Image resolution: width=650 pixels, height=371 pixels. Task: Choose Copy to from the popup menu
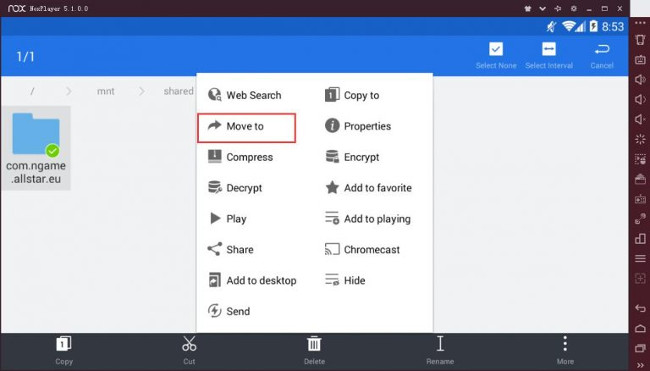tap(352, 95)
